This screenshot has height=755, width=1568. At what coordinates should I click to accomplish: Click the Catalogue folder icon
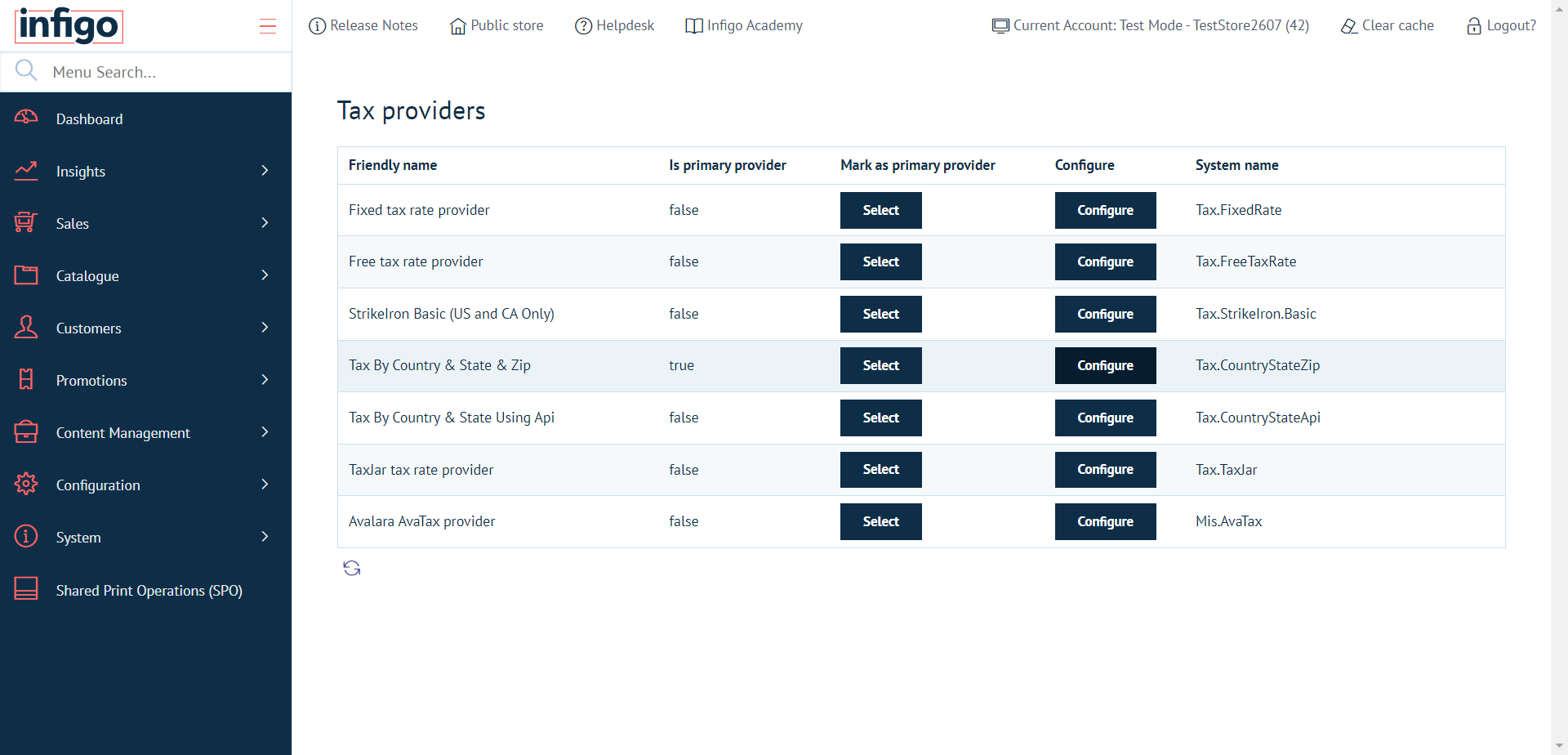(x=26, y=275)
